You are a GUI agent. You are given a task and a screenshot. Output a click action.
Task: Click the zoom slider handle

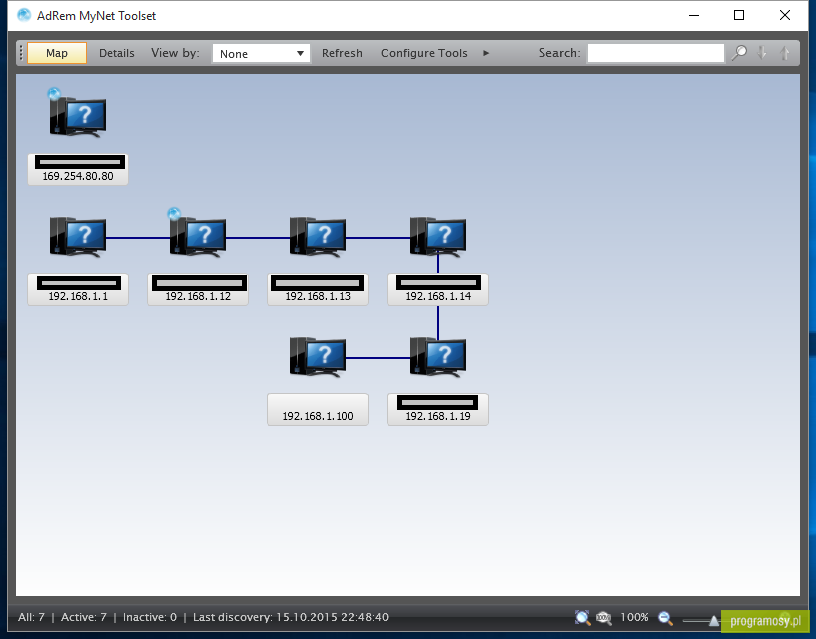click(x=714, y=620)
